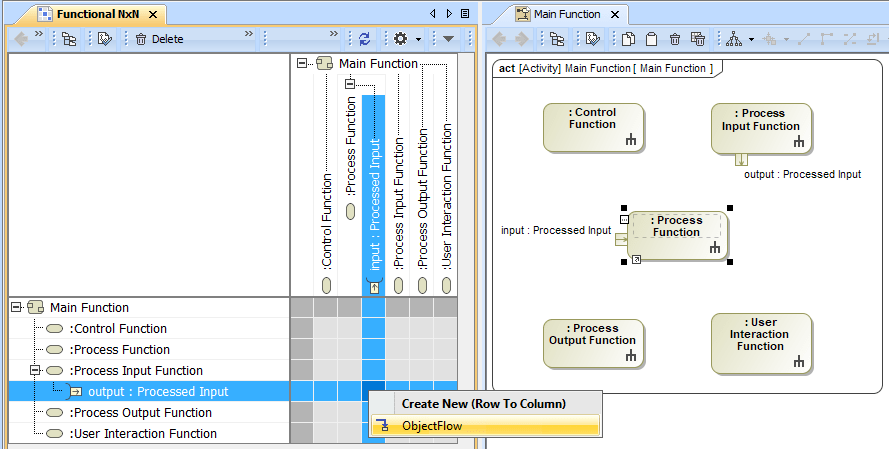The image size is (889, 449).
Task: Choose ObjectFlow from the context menu
Action: pyautogui.click(x=486, y=426)
